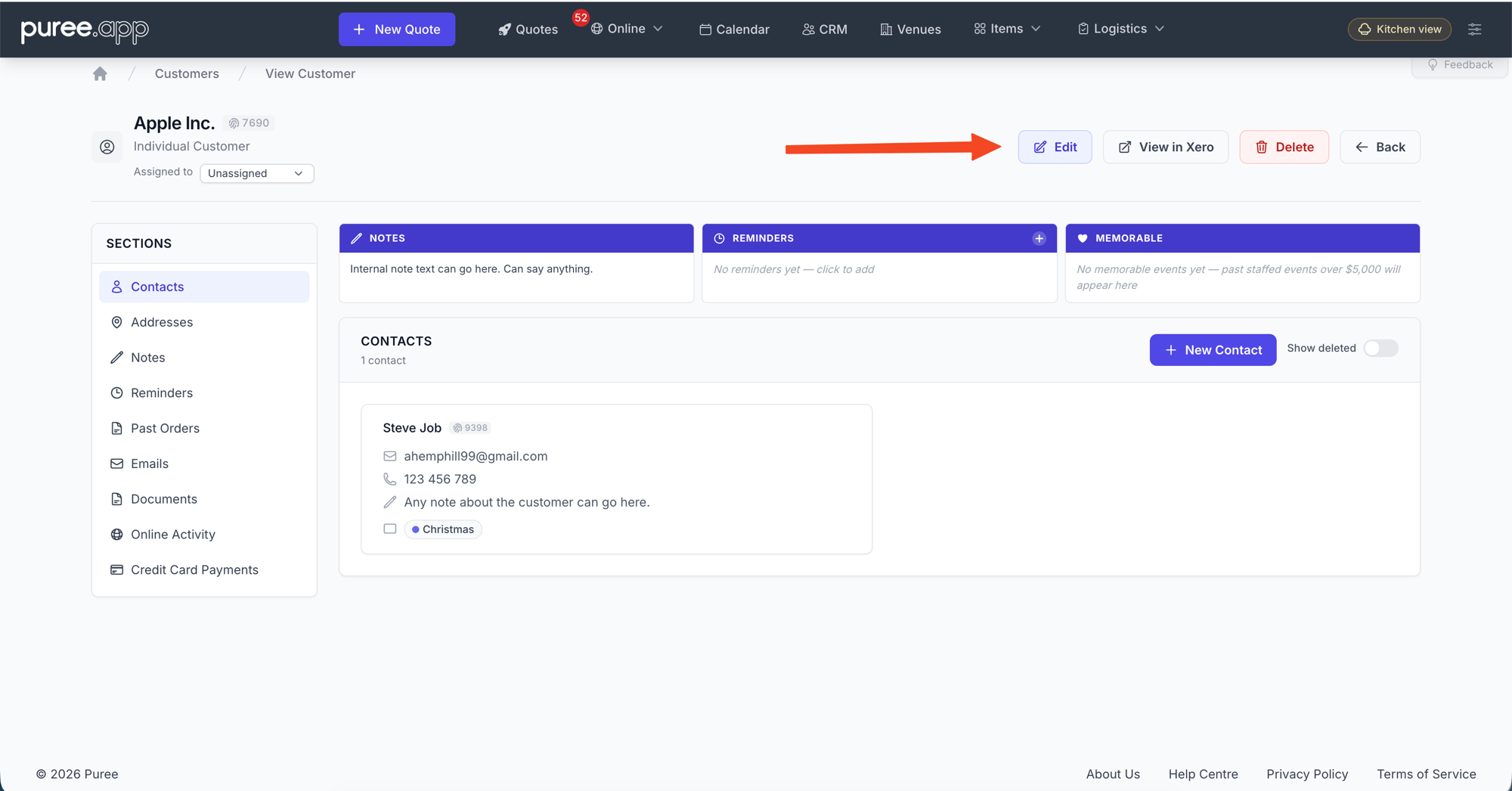Click the phone number 123 456 789
1512x791 pixels.
coord(440,479)
